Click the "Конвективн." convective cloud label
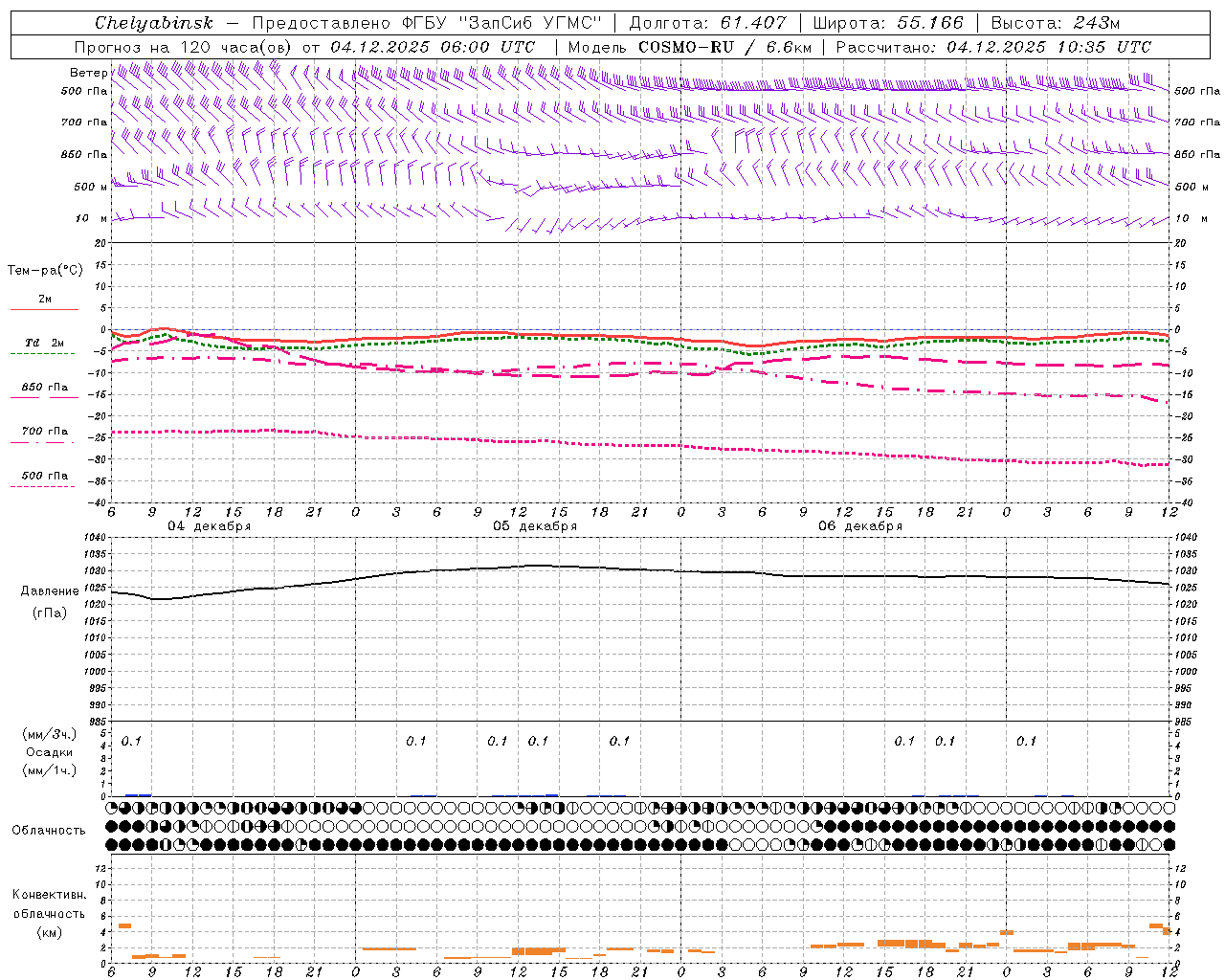 coord(50,895)
